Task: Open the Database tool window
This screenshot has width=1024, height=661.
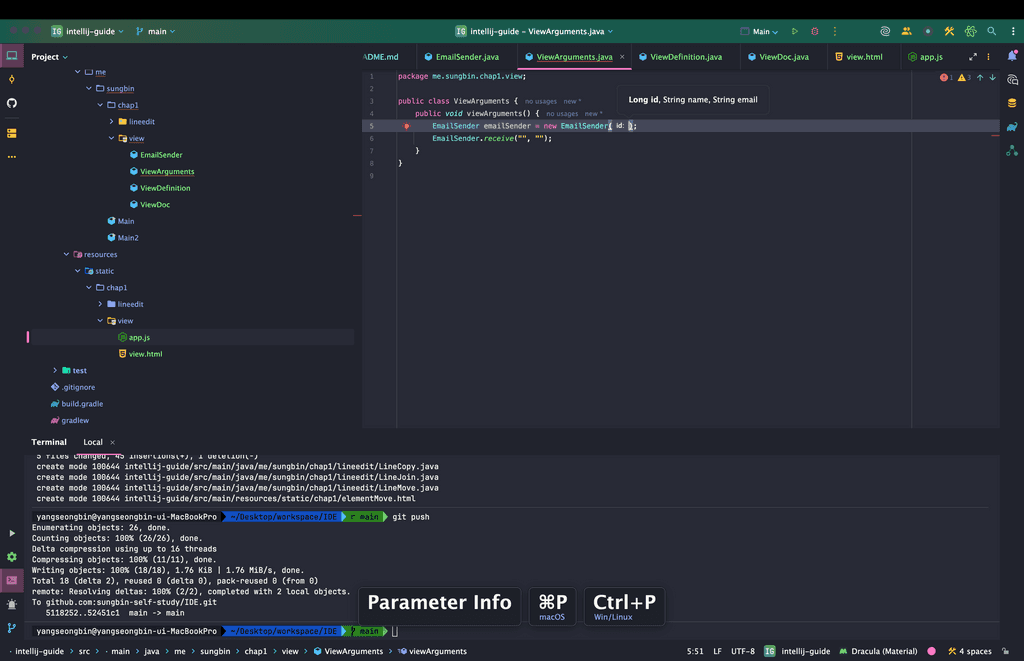Action: (1012, 103)
